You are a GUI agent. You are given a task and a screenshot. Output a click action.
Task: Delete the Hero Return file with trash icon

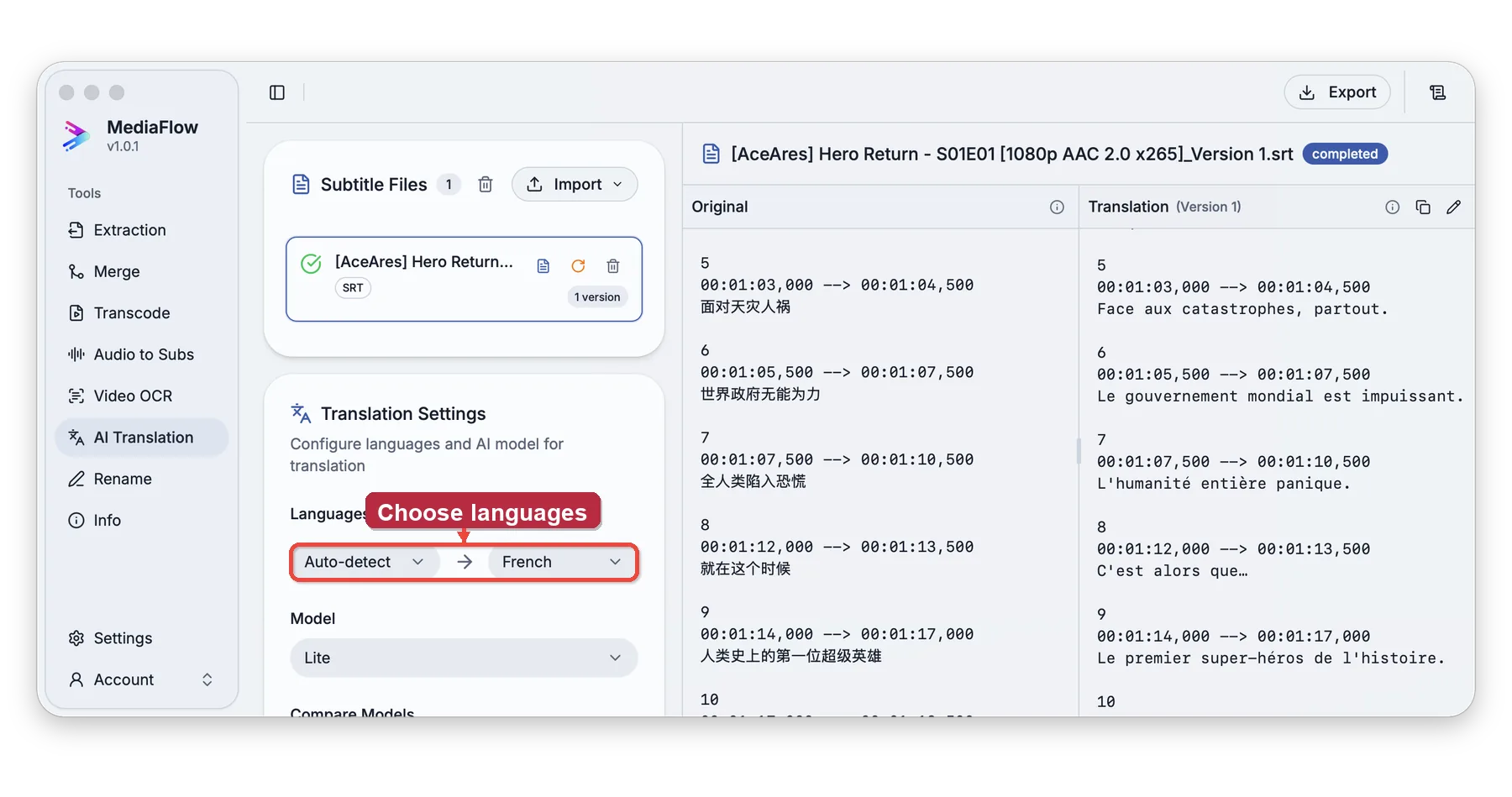click(613, 266)
